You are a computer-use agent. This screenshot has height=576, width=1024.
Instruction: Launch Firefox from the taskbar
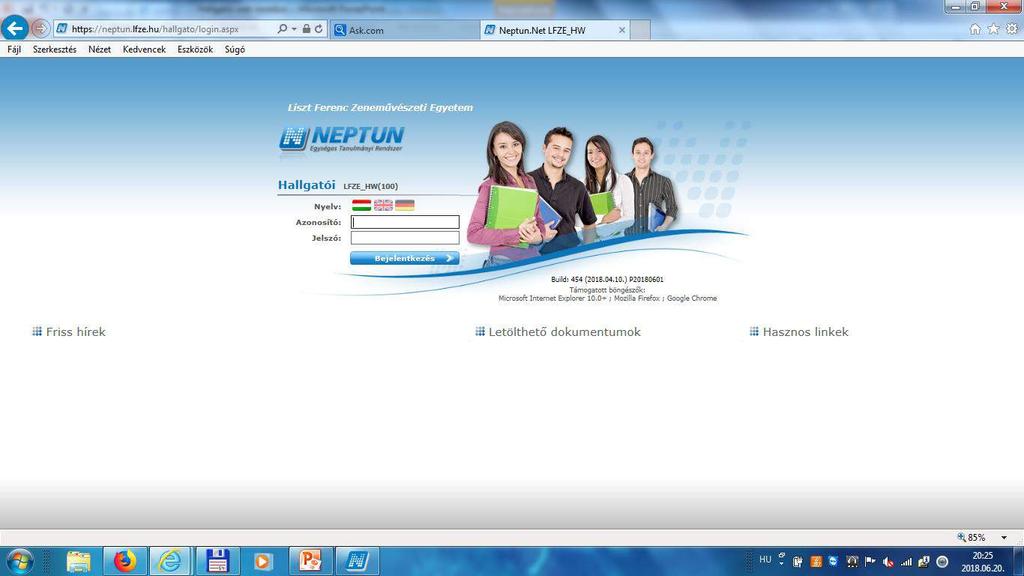pyautogui.click(x=125, y=562)
